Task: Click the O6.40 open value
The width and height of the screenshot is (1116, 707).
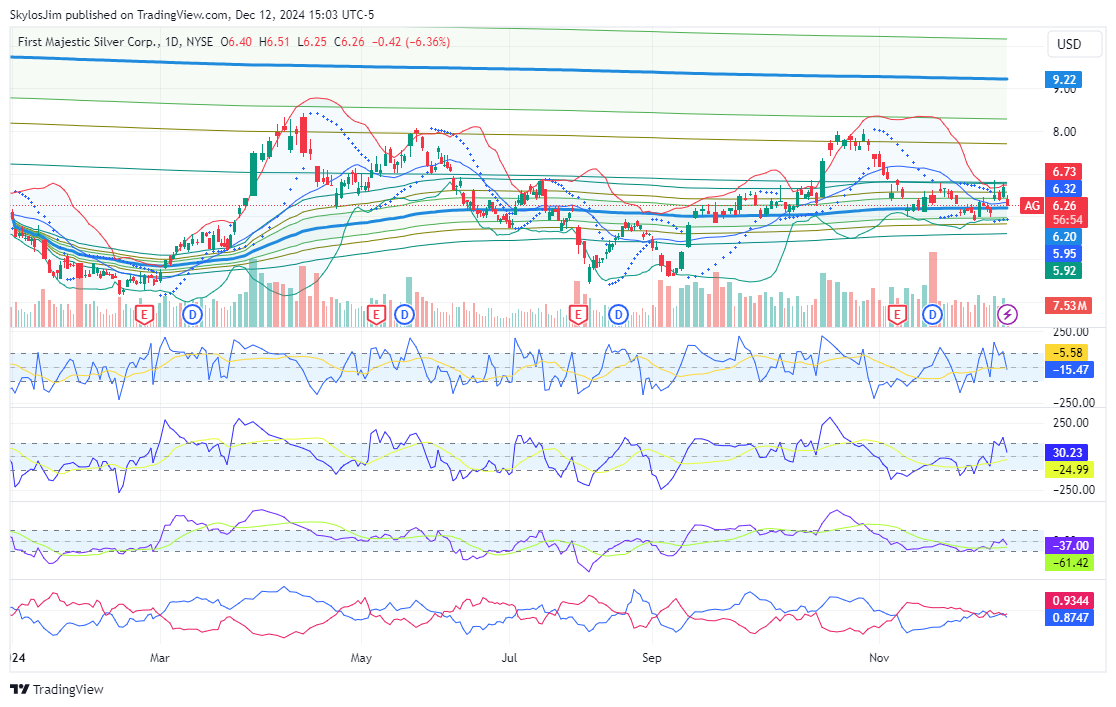Action: [x=236, y=42]
